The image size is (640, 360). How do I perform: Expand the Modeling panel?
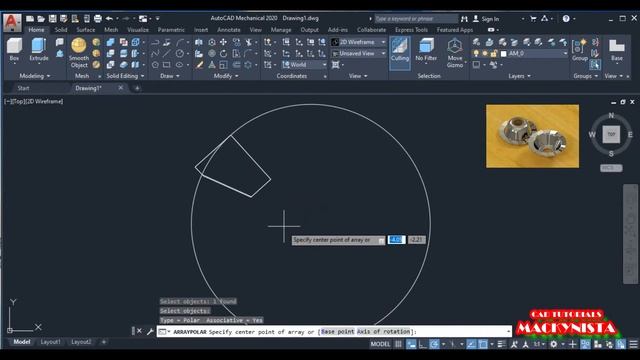35,76
